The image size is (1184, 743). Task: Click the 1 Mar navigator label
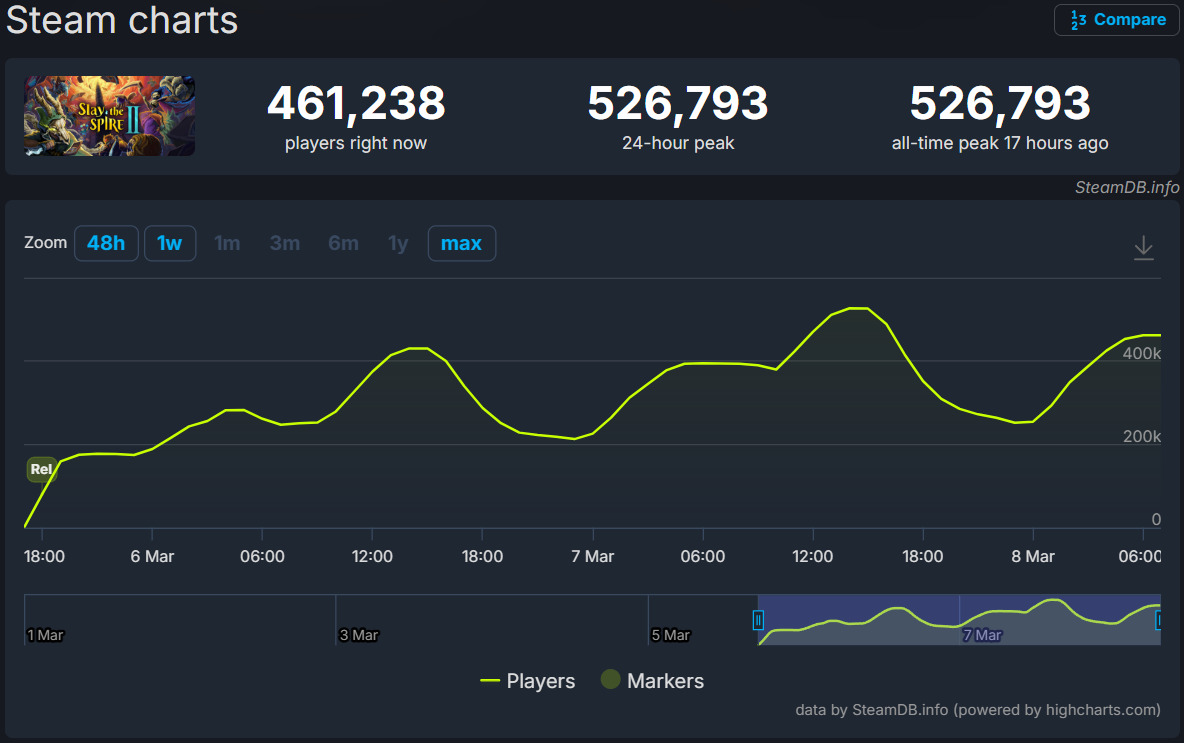coord(45,635)
